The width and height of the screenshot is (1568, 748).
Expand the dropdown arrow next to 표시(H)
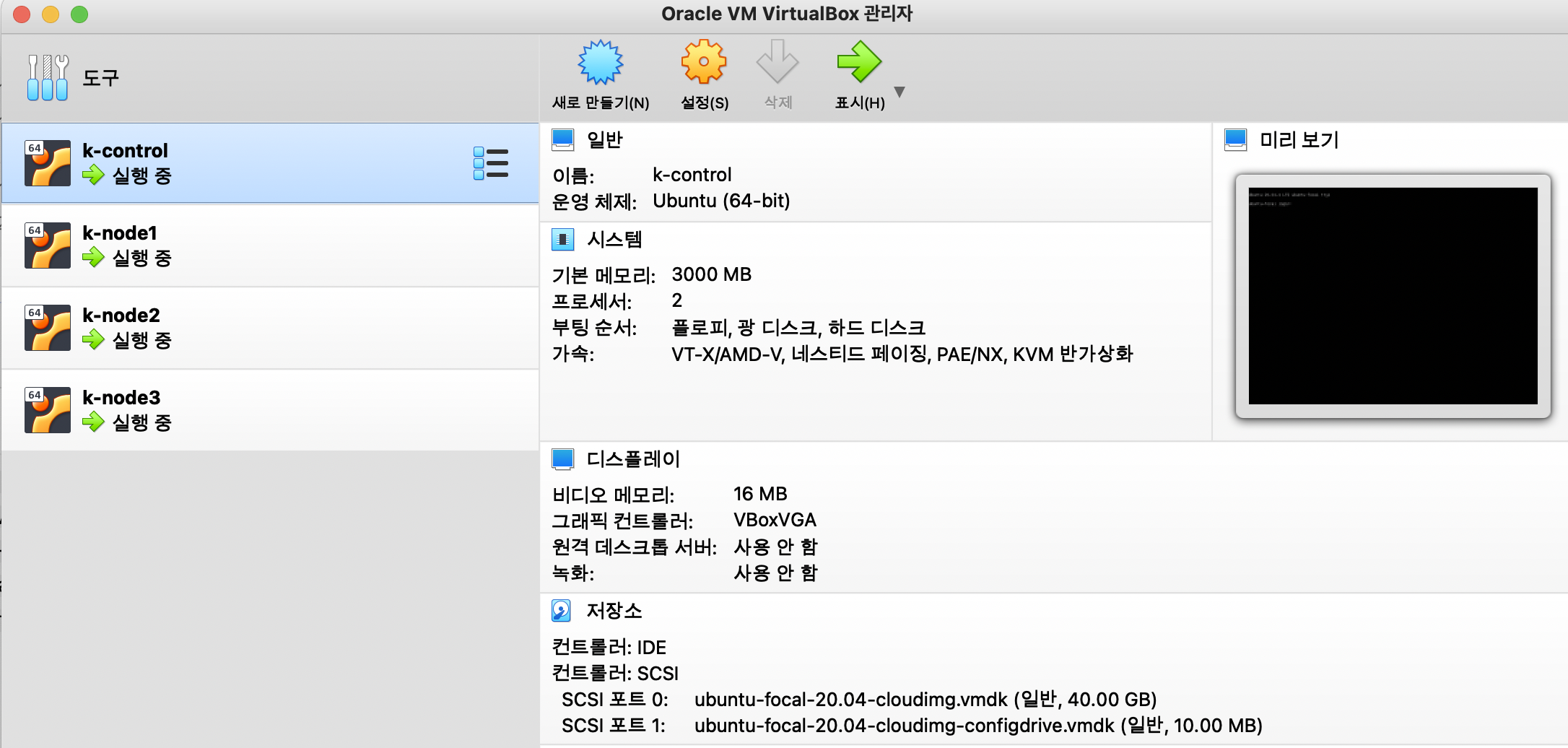point(900,92)
